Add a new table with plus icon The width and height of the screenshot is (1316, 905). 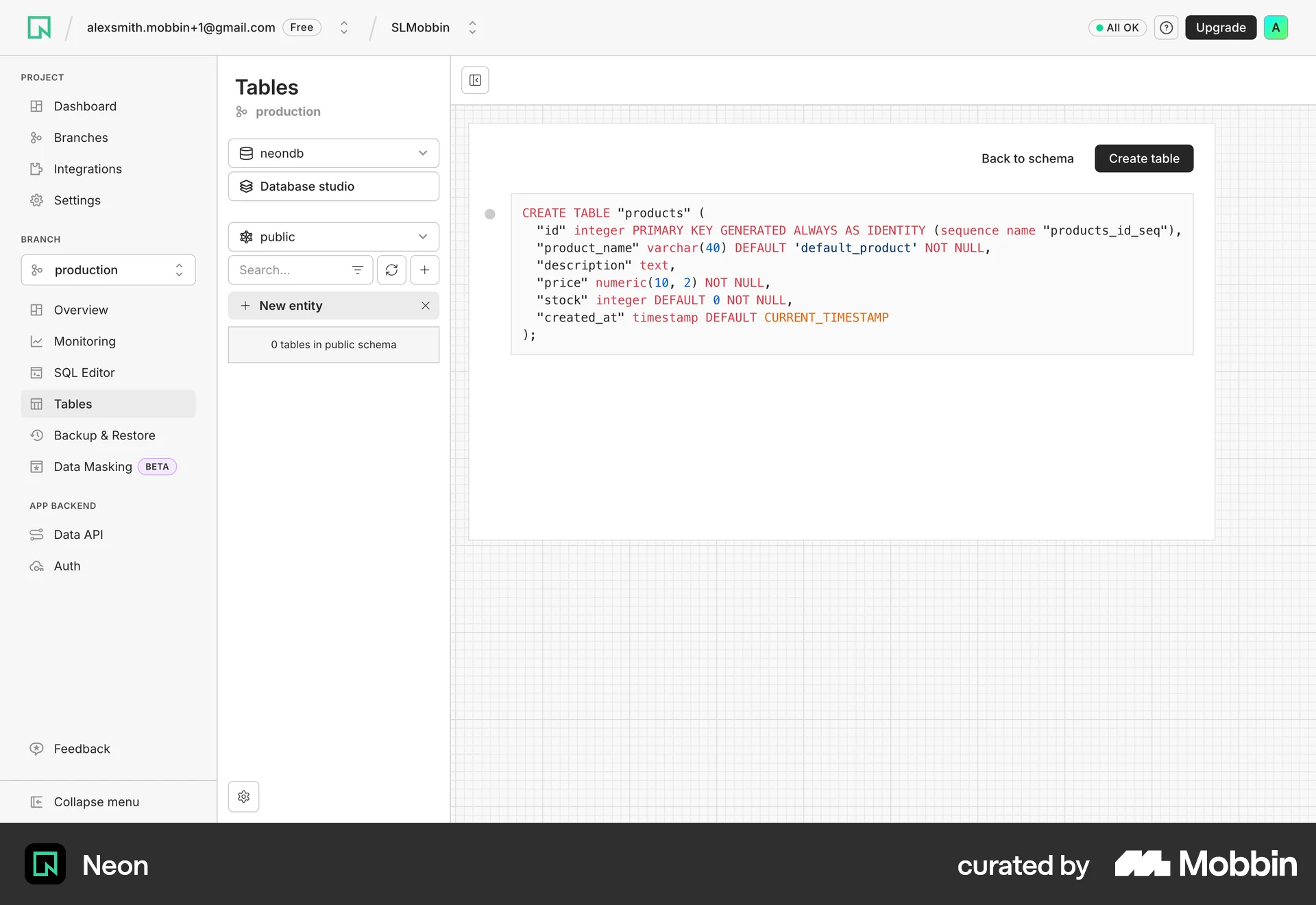pos(424,270)
